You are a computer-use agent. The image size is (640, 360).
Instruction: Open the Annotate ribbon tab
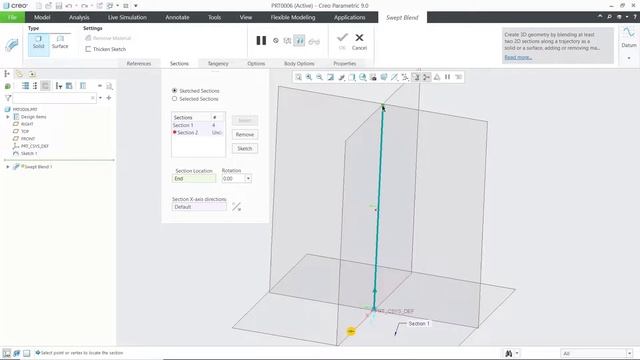177,17
